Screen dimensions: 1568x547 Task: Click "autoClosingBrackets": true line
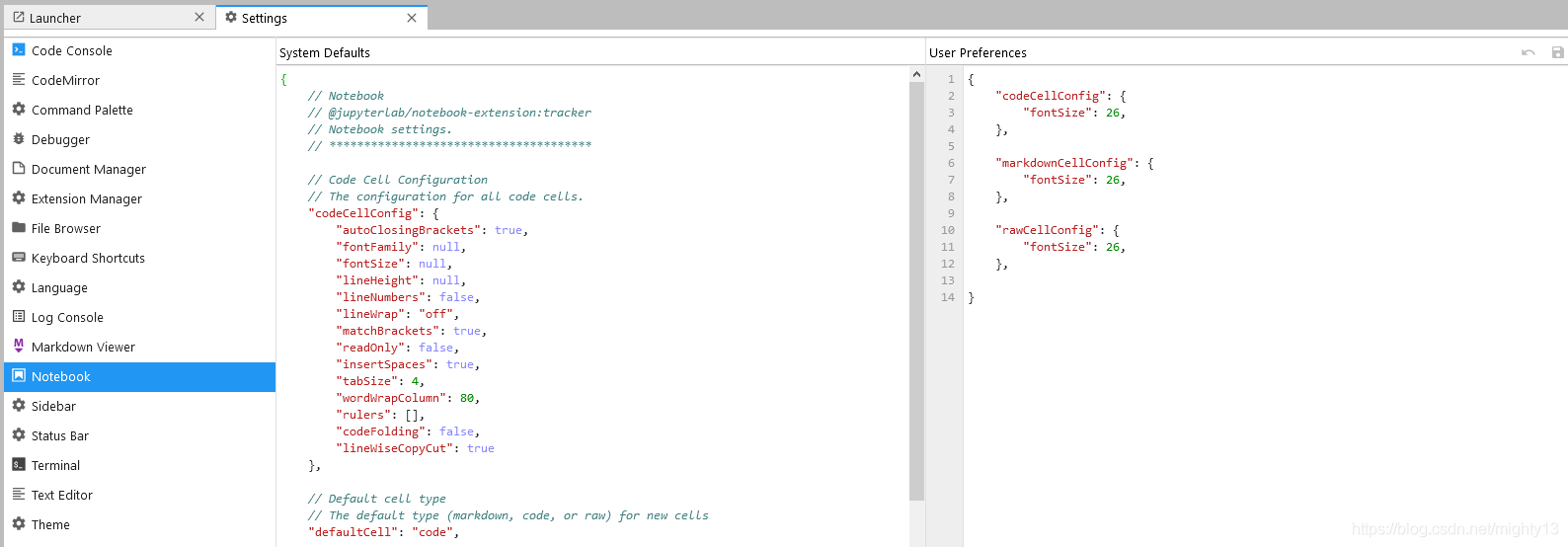click(432, 230)
